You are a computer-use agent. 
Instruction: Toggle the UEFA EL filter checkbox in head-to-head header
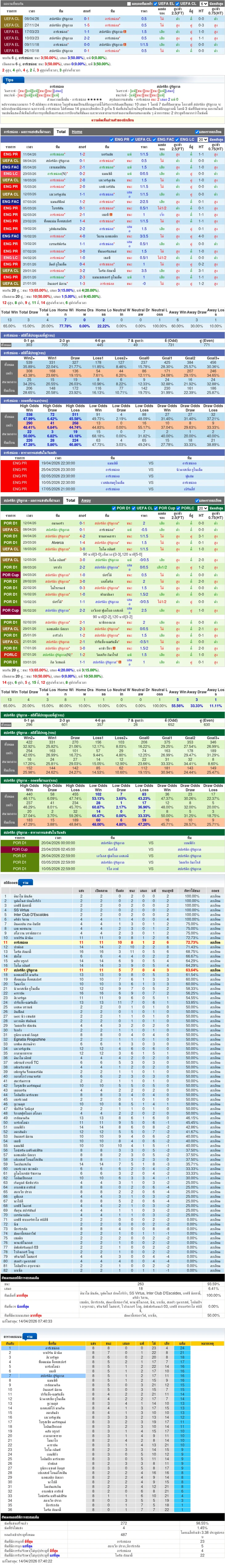[155, 4]
